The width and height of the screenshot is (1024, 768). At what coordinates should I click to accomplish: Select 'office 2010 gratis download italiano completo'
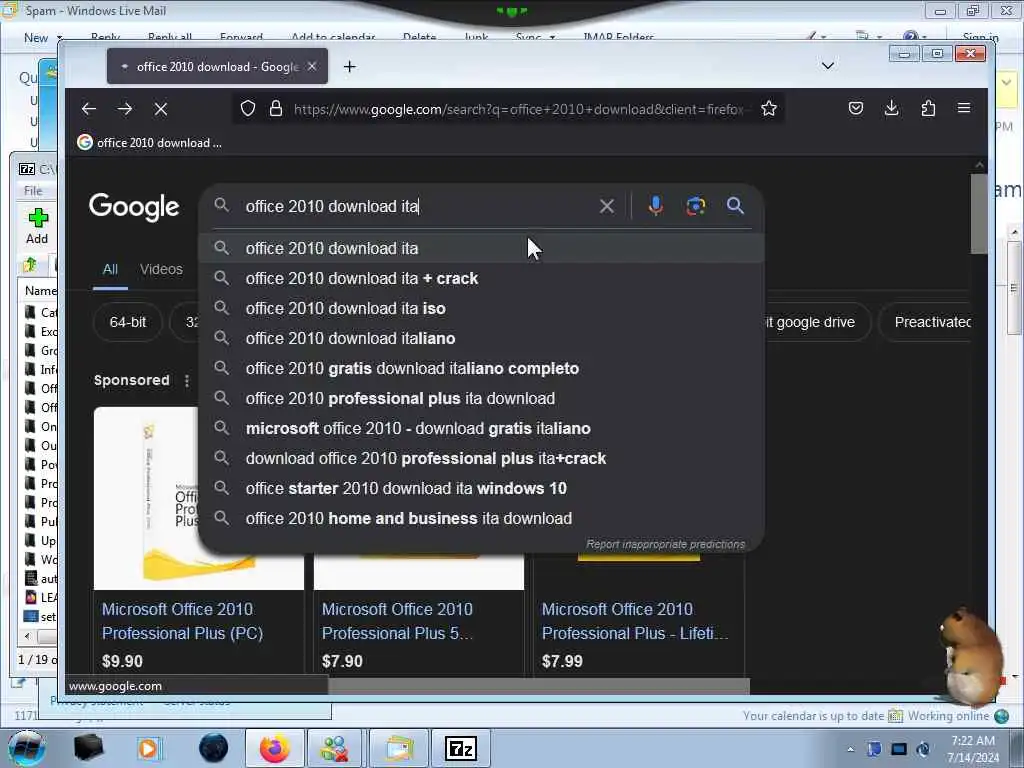481,368
